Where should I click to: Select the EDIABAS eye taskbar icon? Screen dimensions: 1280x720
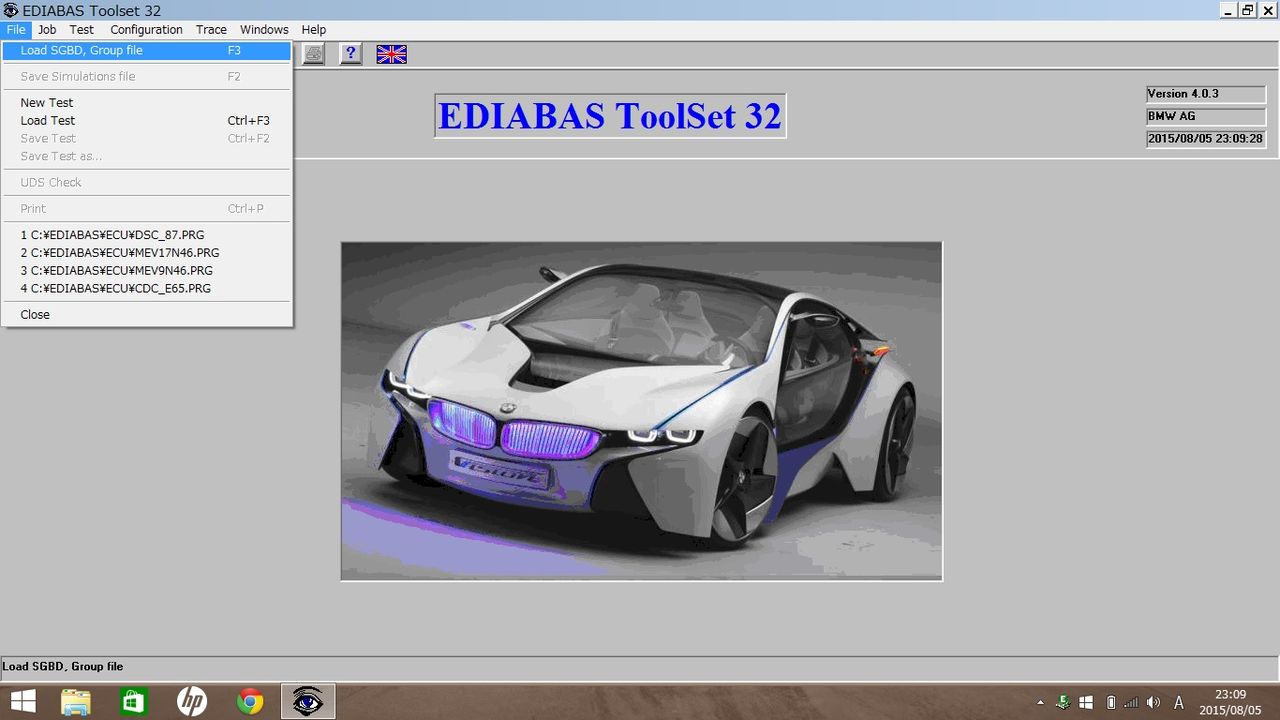pos(308,702)
